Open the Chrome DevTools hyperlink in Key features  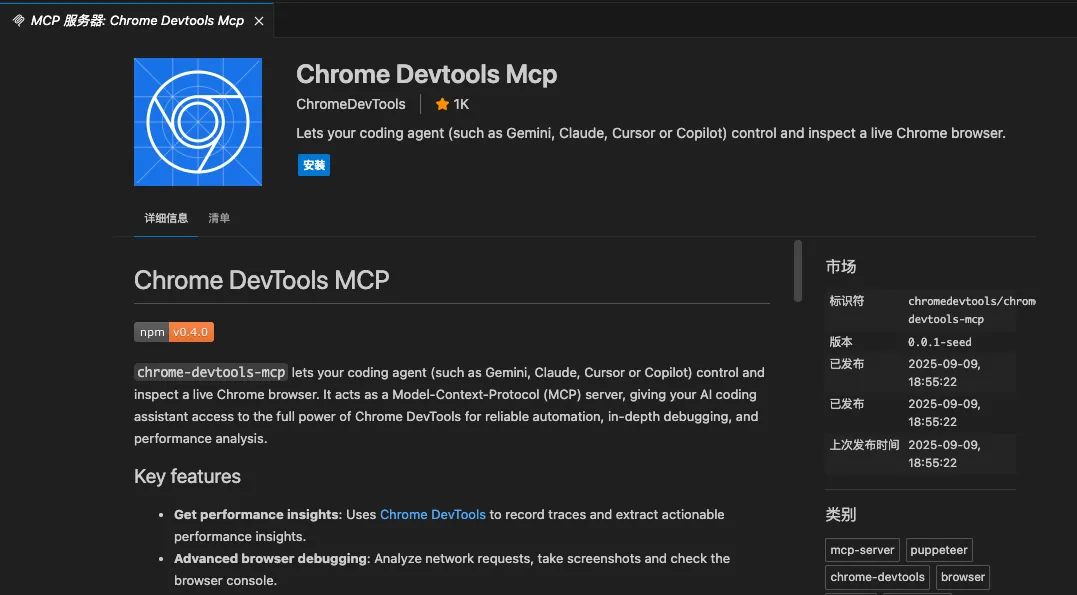coord(433,515)
